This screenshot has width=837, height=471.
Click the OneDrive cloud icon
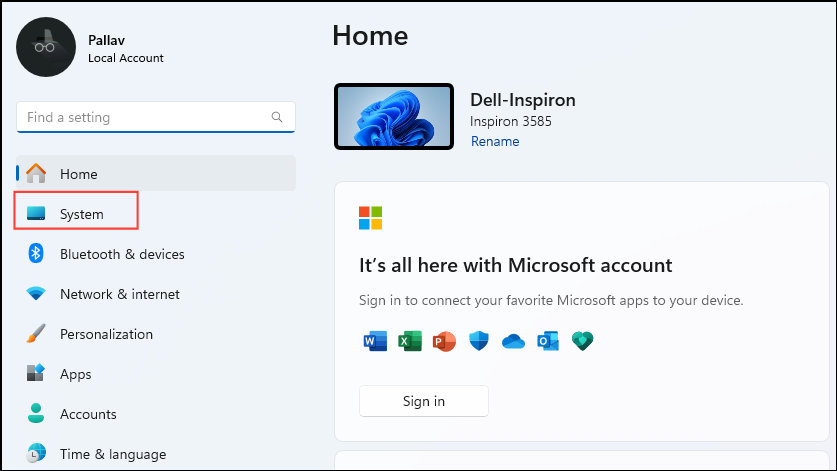tap(513, 341)
